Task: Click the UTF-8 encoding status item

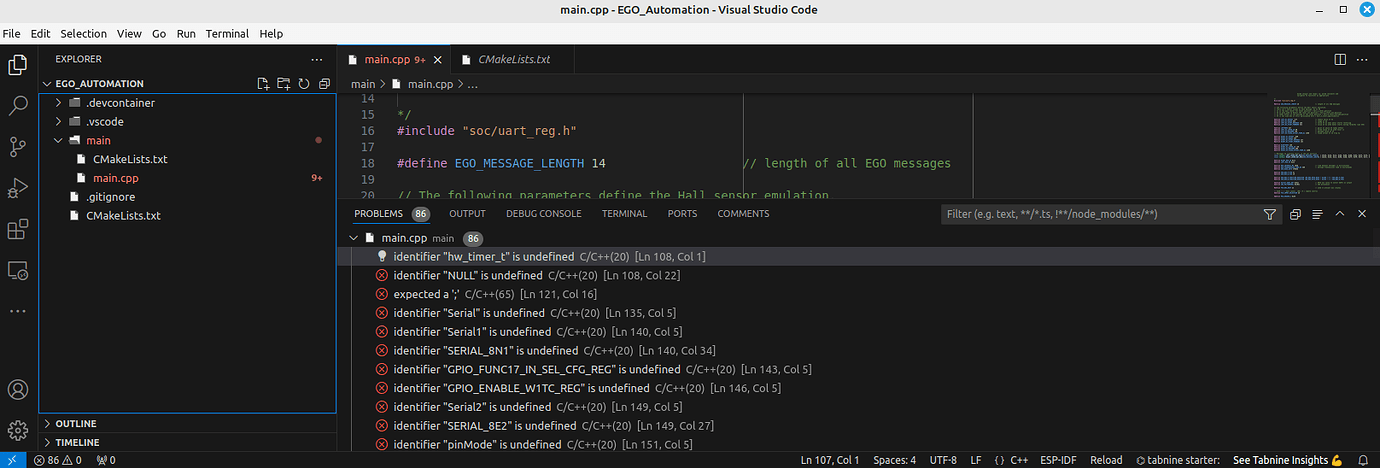Action: click(944, 460)
